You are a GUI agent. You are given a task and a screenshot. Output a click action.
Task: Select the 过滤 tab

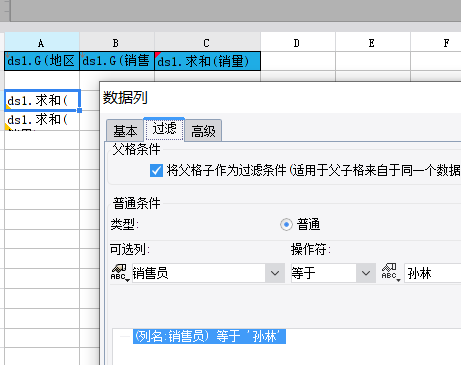[x=164, y=129]
